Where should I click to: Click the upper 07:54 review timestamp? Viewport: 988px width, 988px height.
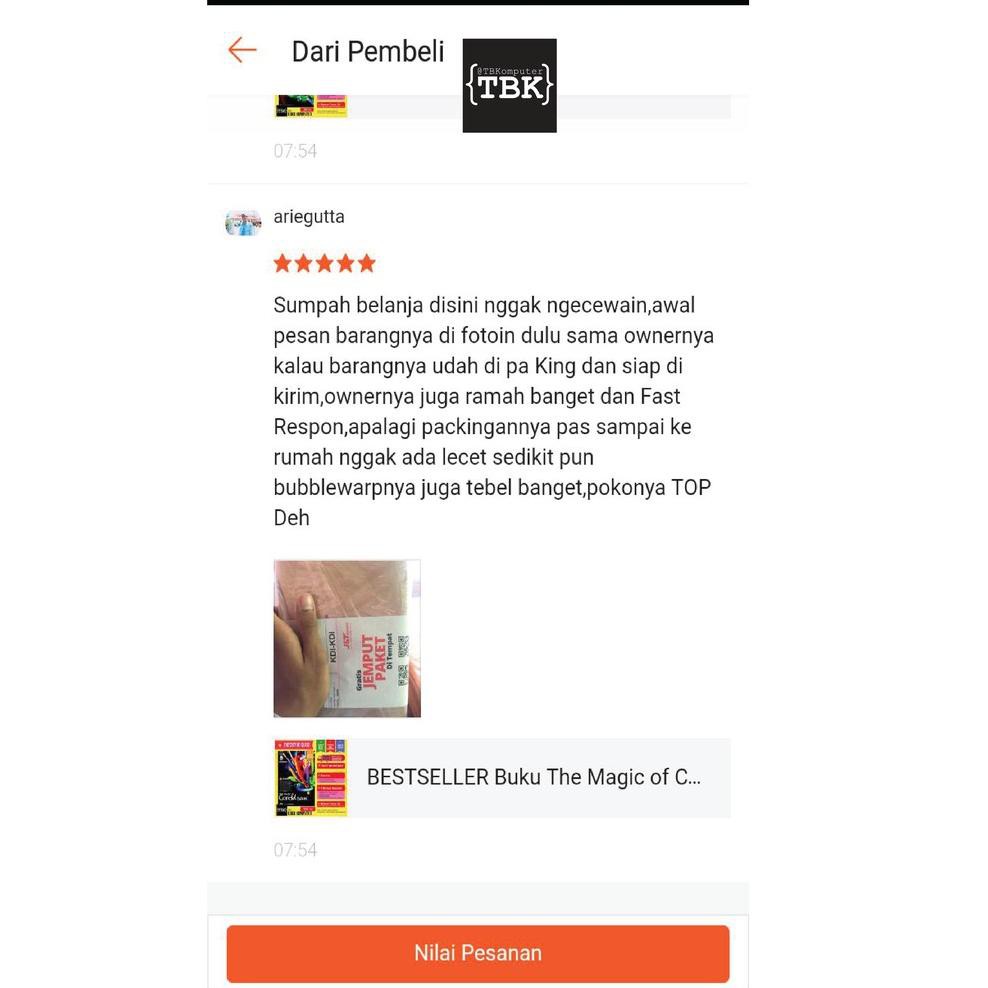295,151
